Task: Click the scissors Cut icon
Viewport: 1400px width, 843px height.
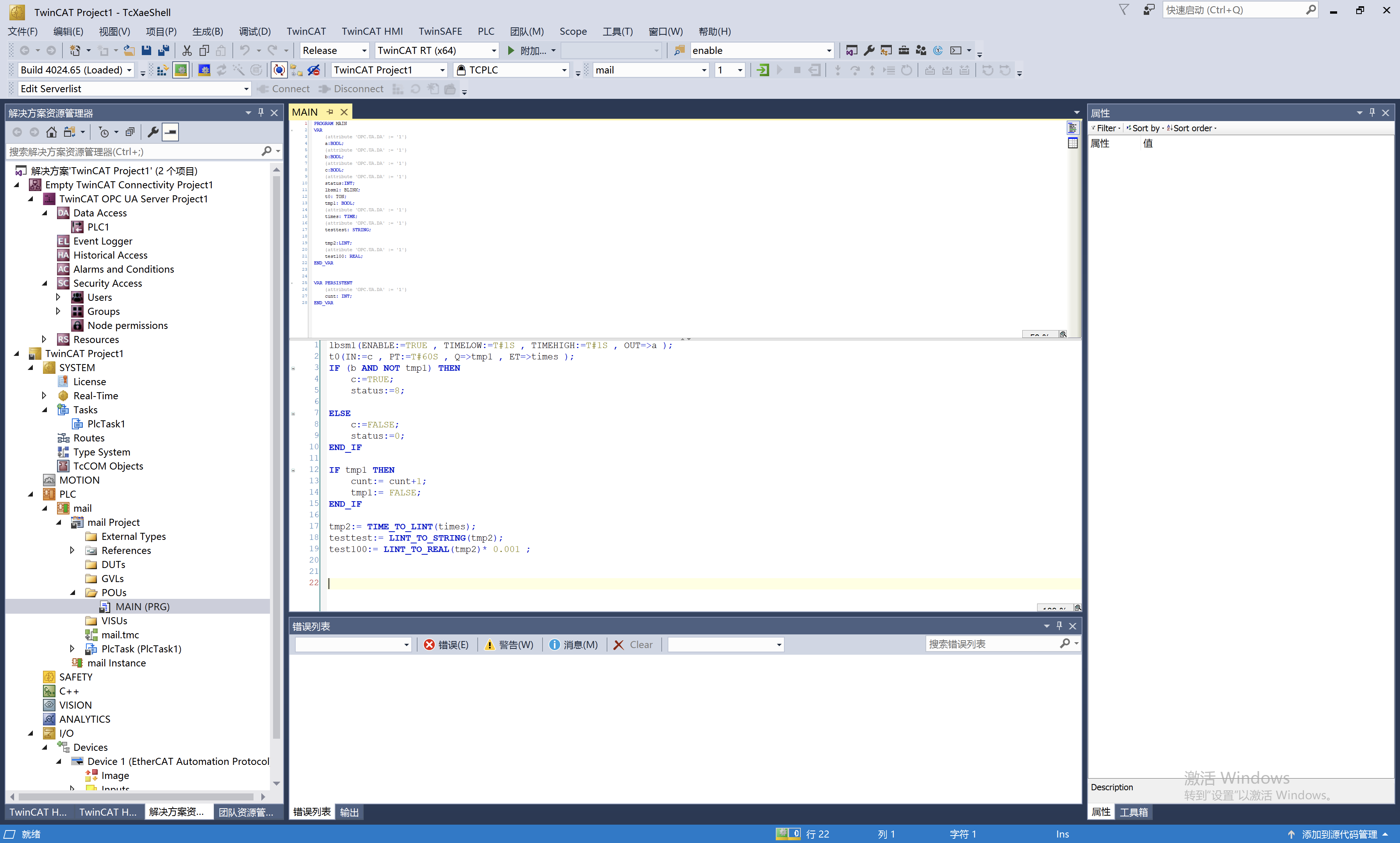Action: [x=187, y=50]
